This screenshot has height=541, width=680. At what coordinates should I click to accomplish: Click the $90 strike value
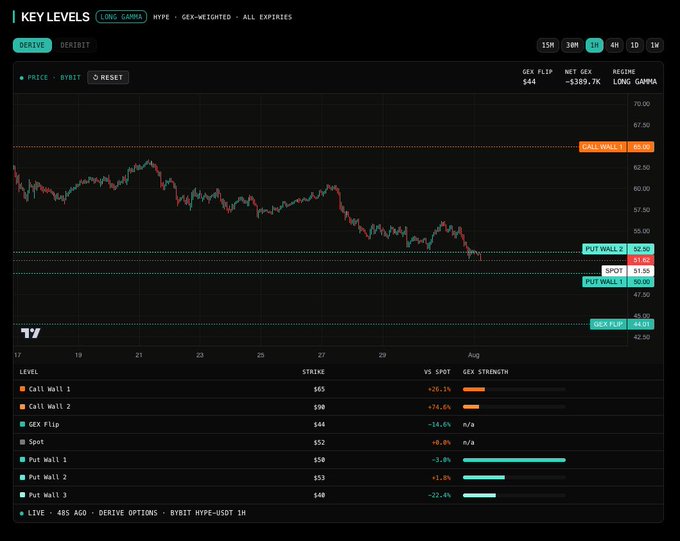319,407
